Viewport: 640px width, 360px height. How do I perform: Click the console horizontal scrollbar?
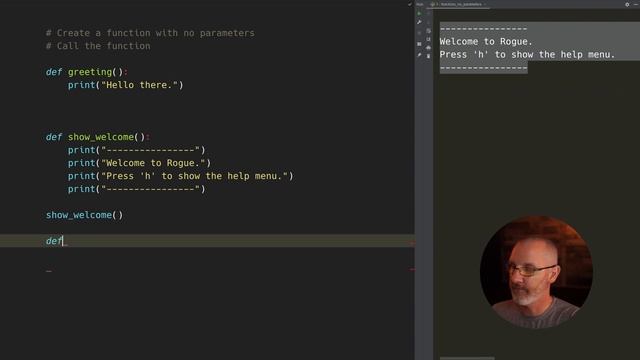pos(467,358)
